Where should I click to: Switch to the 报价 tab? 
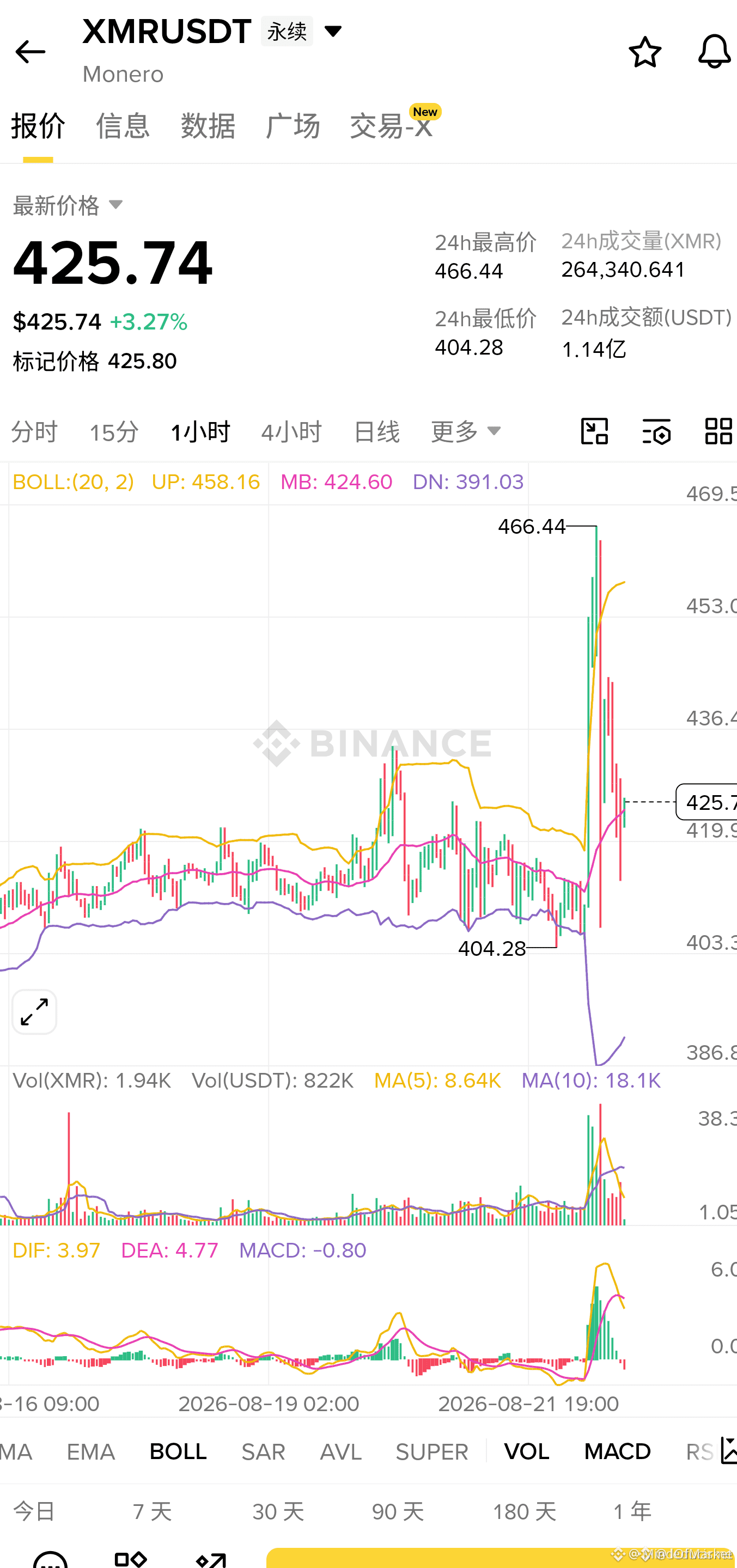click(x=38, y=126)
